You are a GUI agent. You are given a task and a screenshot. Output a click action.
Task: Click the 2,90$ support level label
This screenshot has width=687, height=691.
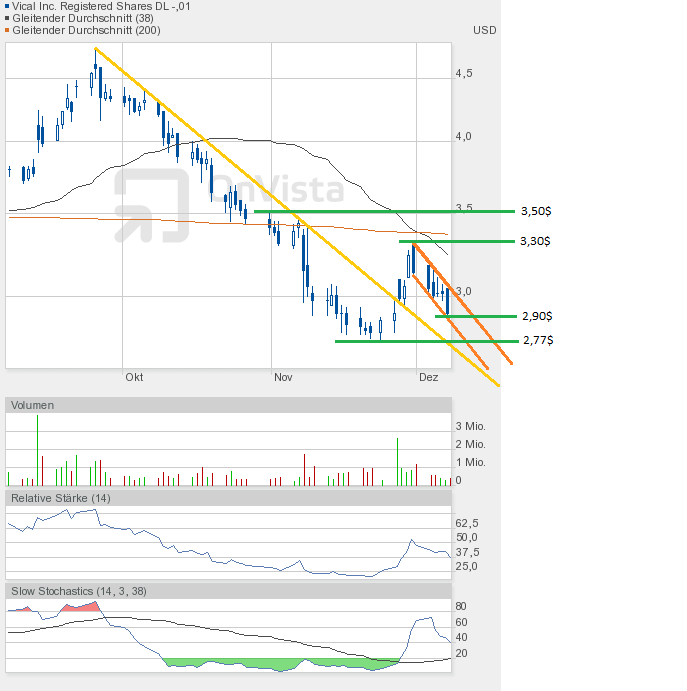coord(537,316)
